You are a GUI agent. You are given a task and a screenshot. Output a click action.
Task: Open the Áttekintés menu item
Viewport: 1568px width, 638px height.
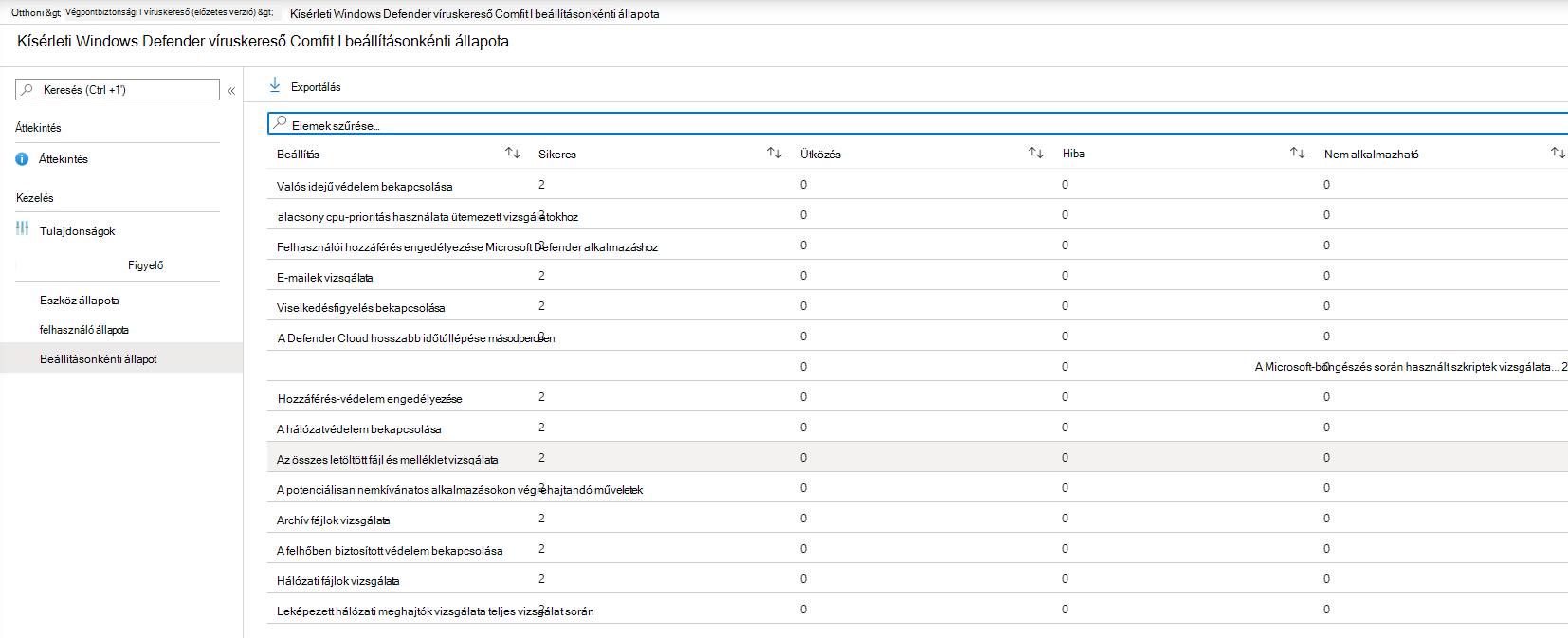(64, 159)
